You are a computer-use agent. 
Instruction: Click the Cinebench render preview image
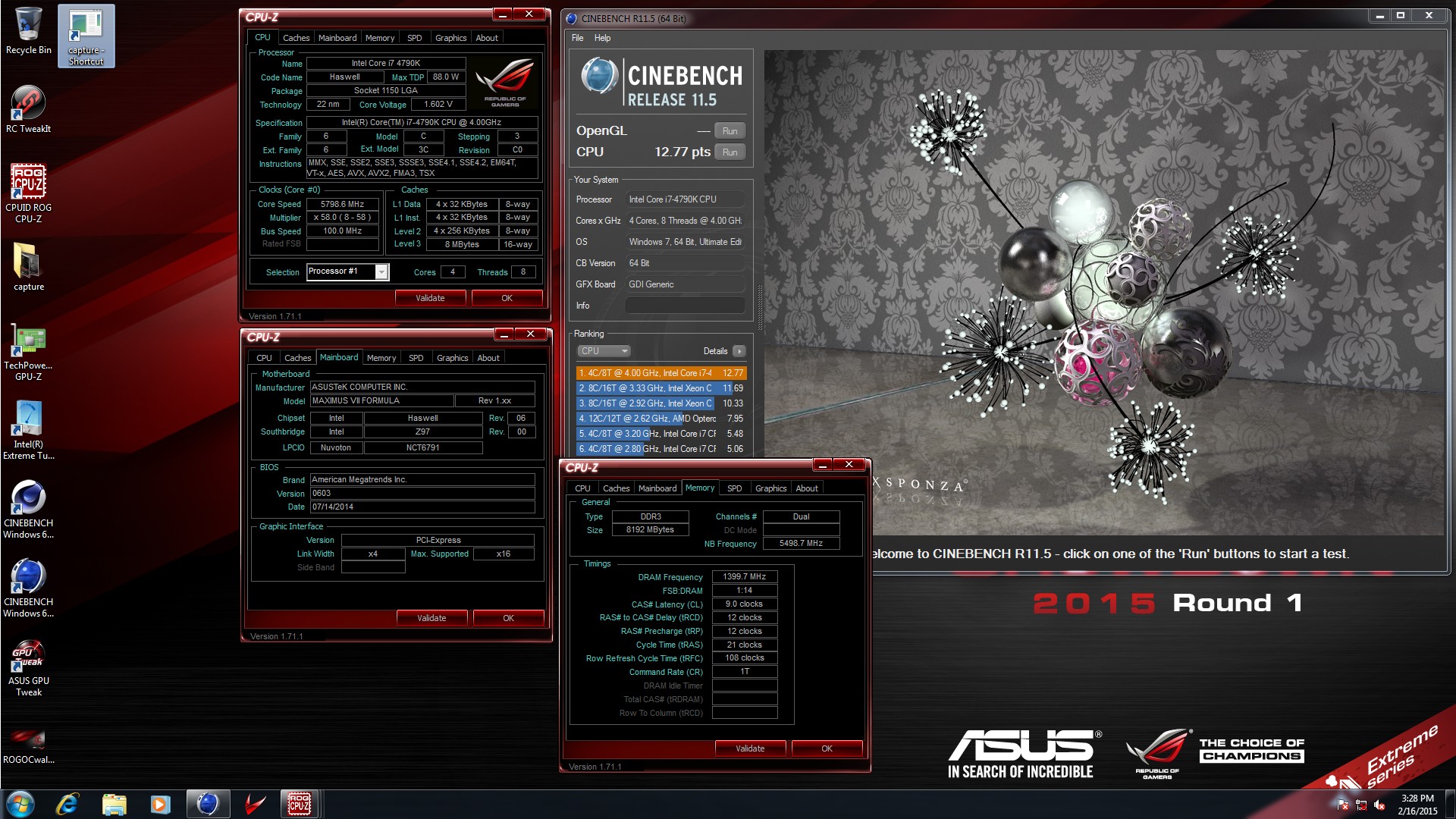(x=1104, y=293)
